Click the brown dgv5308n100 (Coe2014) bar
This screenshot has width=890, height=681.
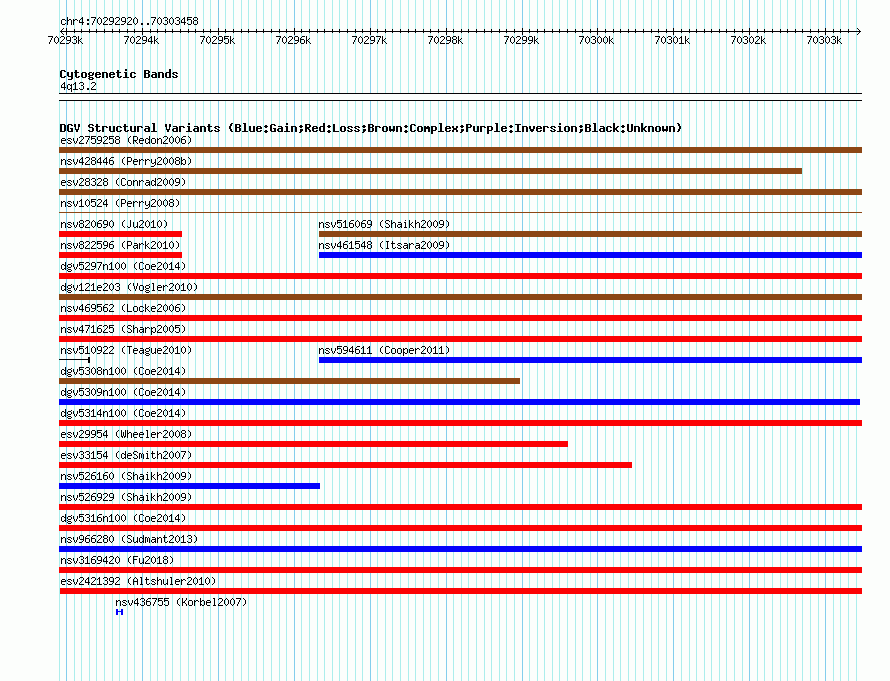point(289,381)
